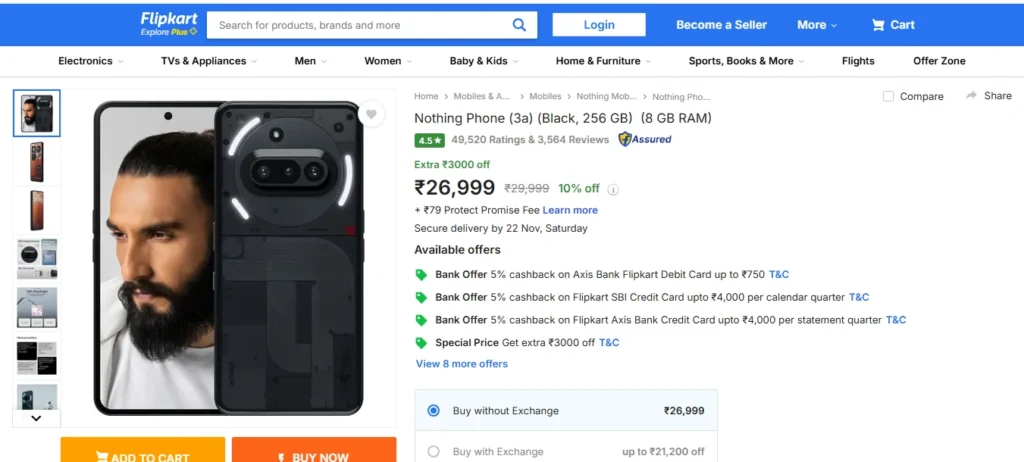Open the Offer Zone menu item

click(x=939, y=61)
